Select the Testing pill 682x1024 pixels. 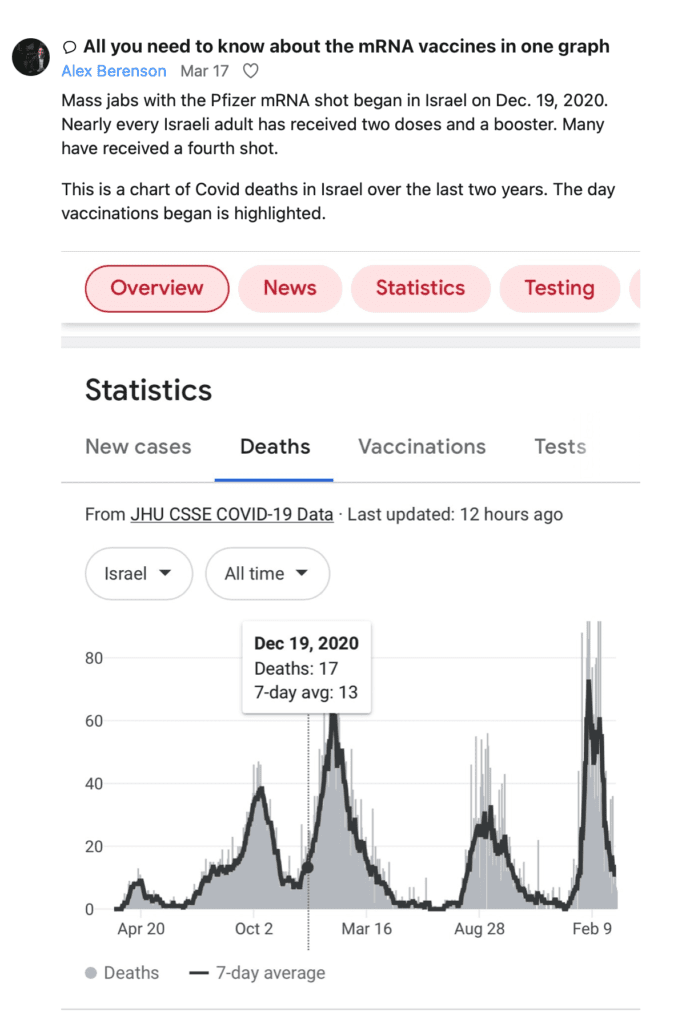[x=560, y=288]
